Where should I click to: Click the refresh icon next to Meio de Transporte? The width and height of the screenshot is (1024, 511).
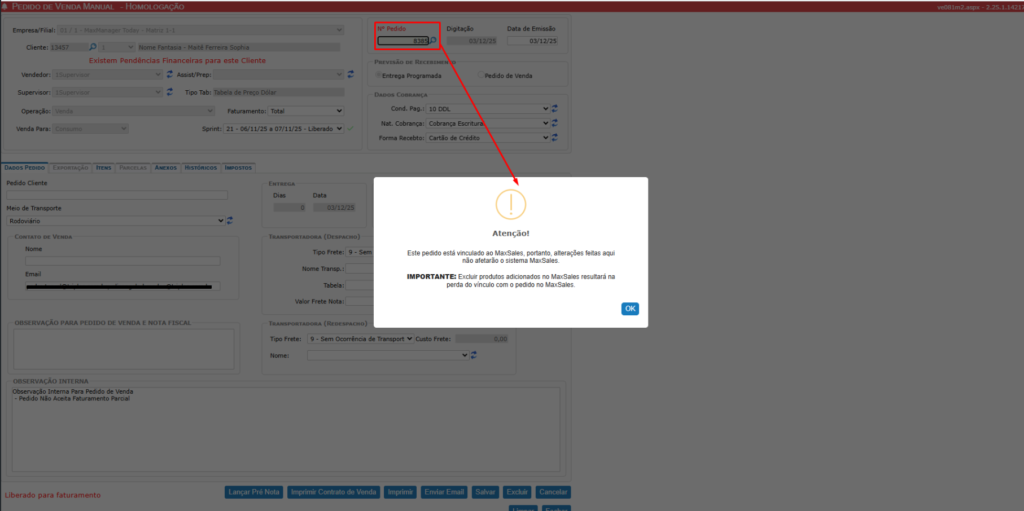(229, 221)
